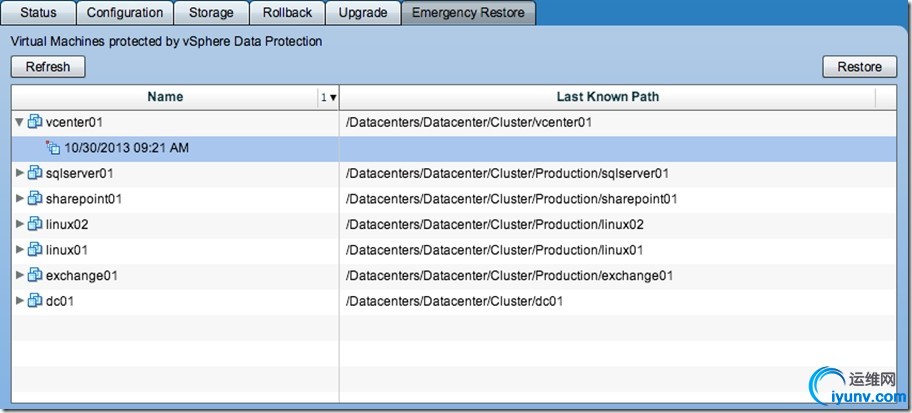This screenshot has width=912, height=413.
Task: Click the Refresh button
Action: pos(48,67)
